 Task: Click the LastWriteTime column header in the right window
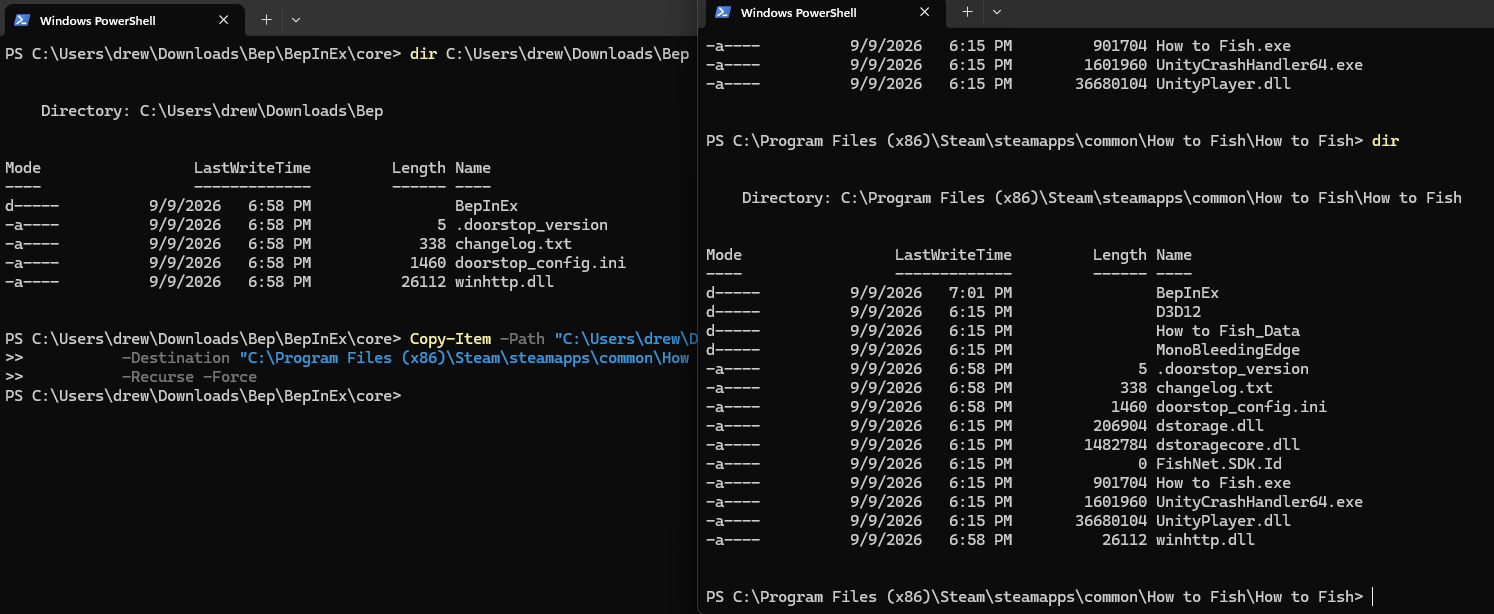point(953,255)
